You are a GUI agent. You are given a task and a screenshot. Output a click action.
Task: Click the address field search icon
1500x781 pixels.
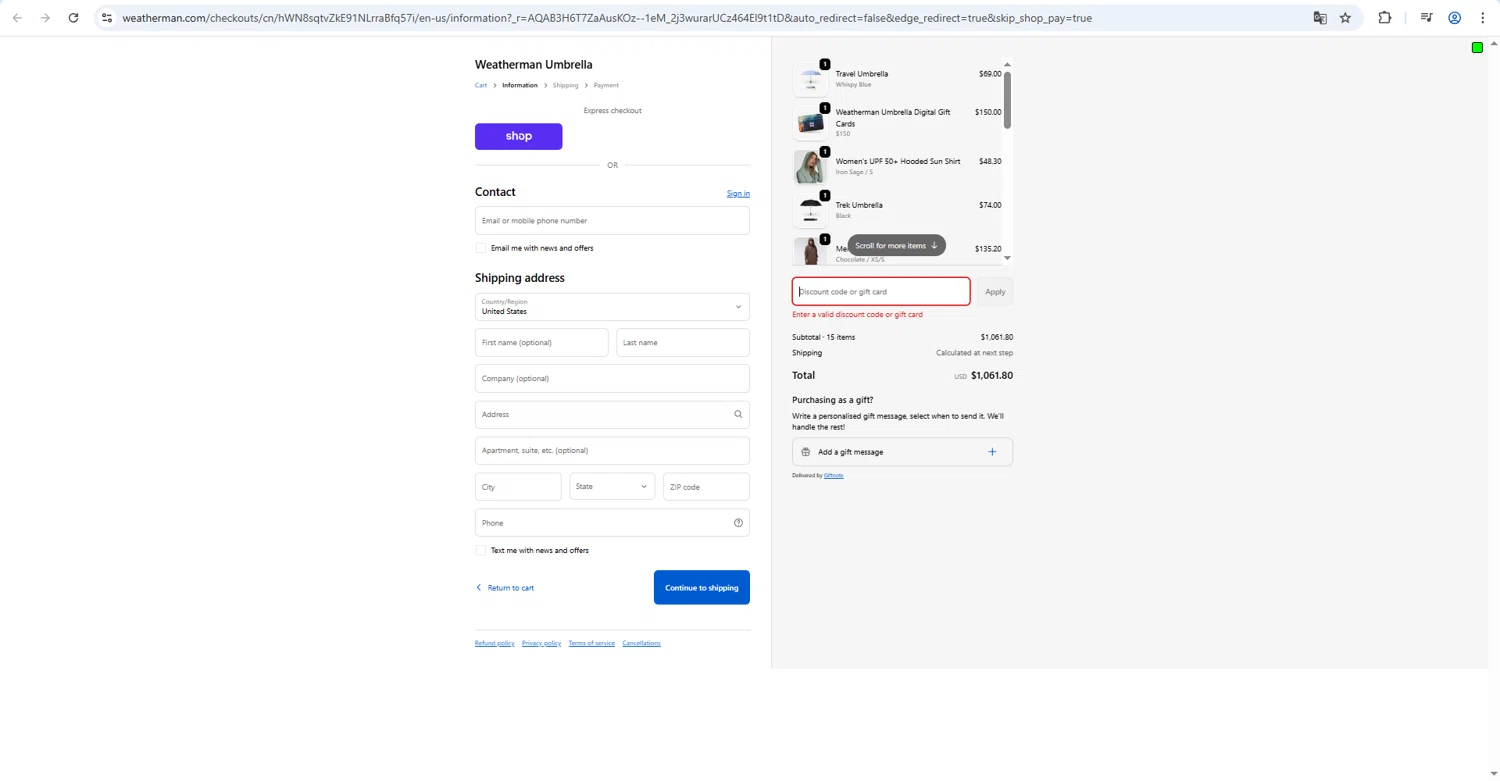pyautogui.click(x=738, y=414)
